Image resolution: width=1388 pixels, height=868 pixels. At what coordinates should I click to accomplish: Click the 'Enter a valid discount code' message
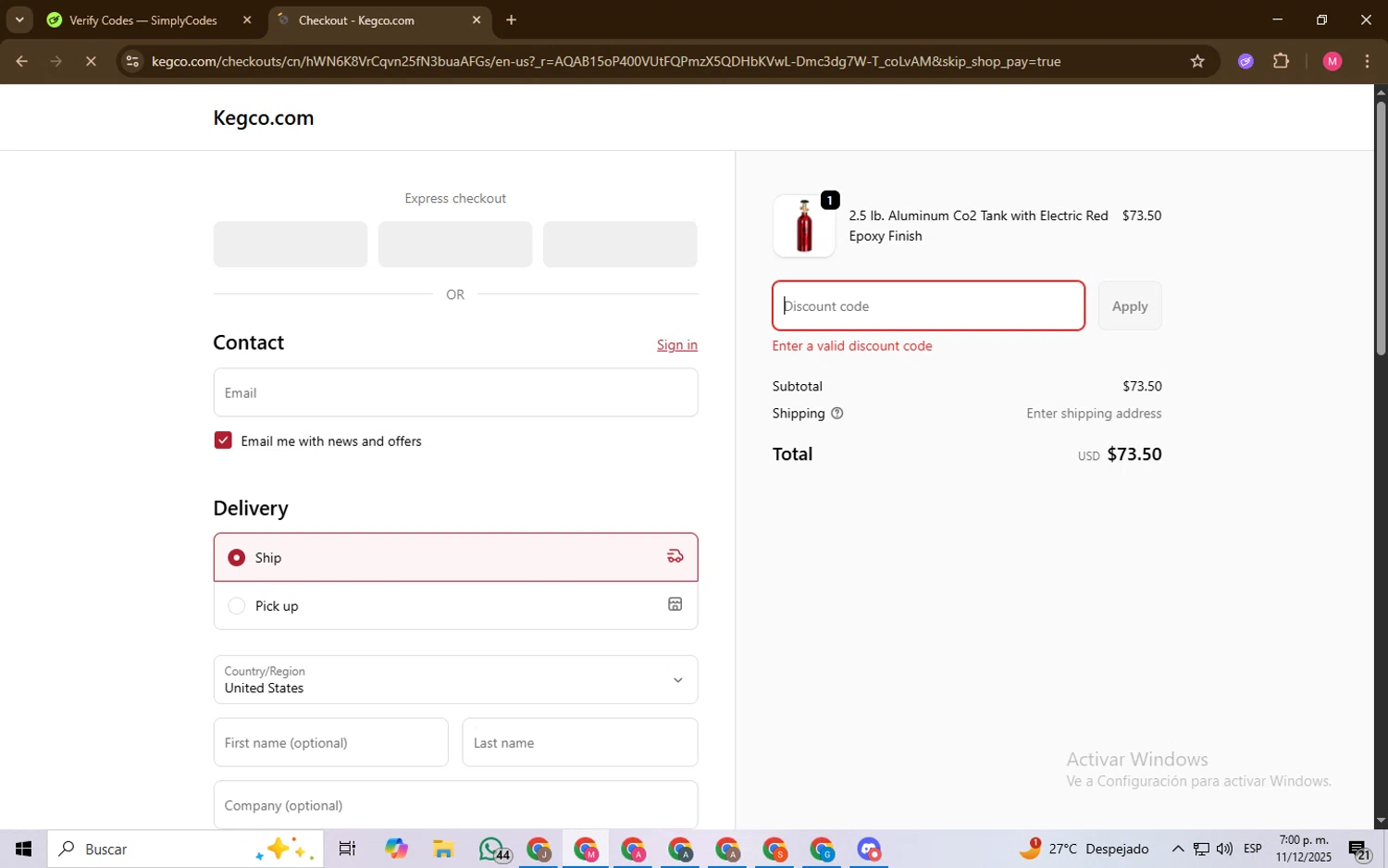[x=852, y=346]
